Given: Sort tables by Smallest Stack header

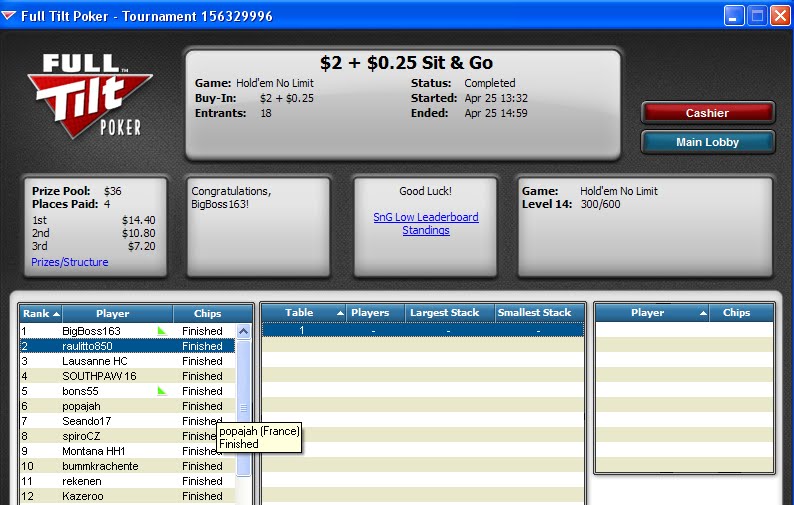Looking at the screenshot, I should click(539, 313).
